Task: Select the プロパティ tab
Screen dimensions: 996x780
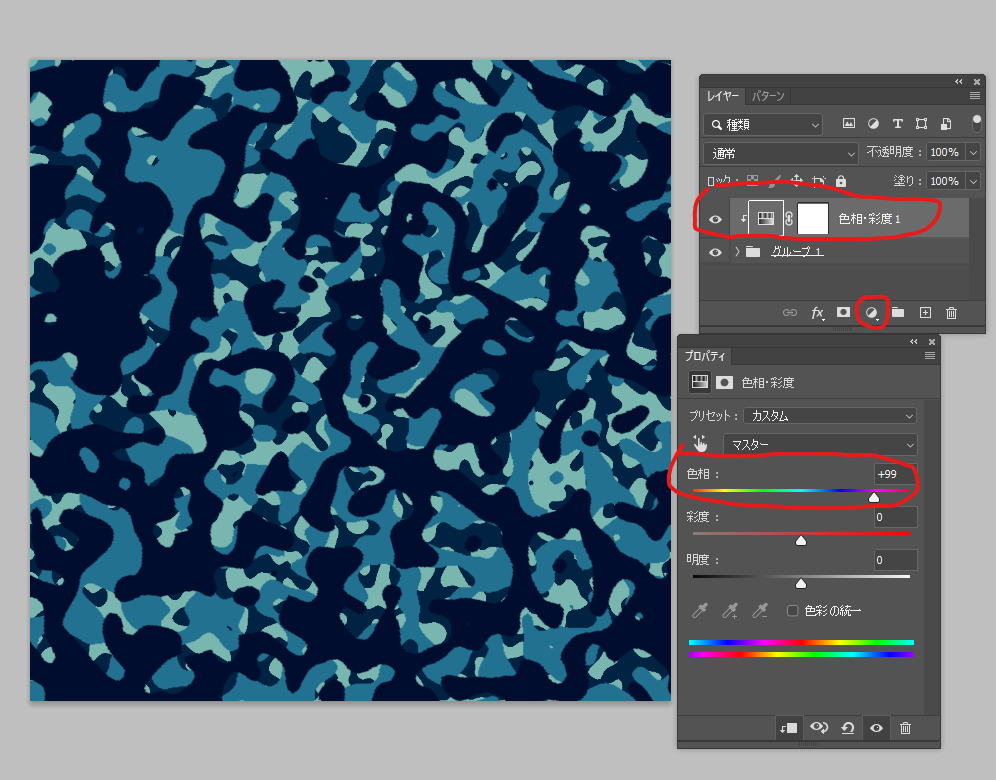Action: (705, 356)
